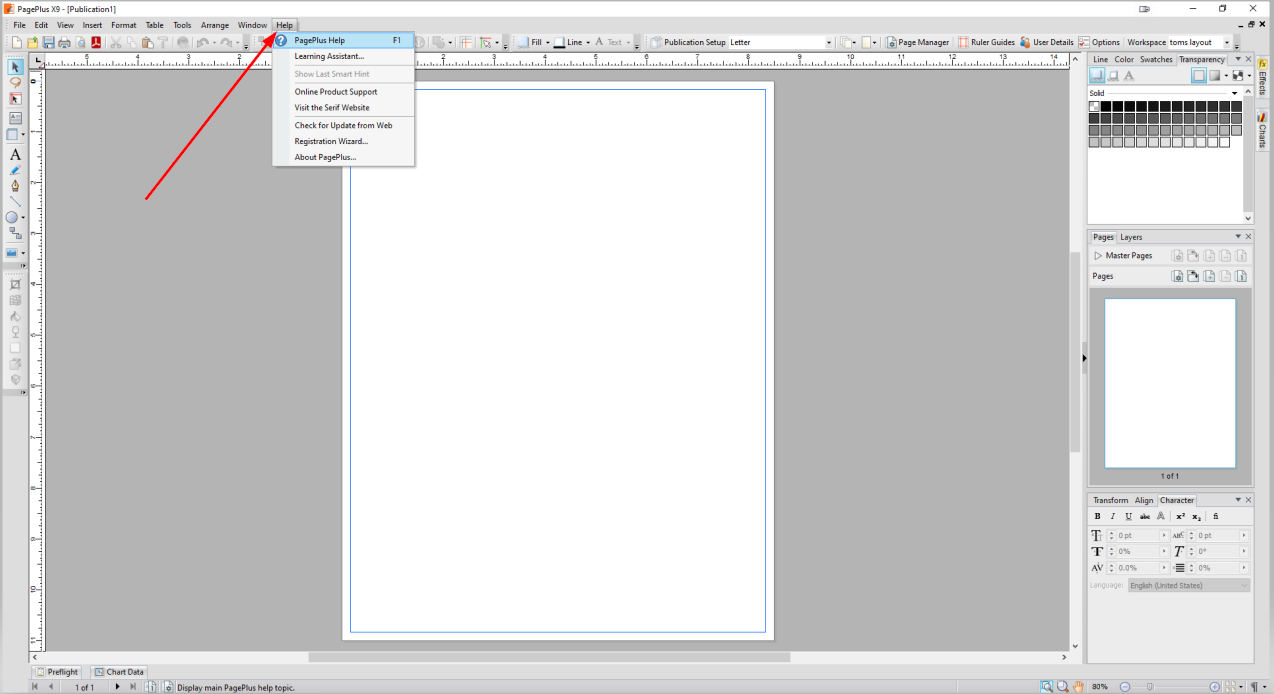Open the File menu

pos(19,25)
